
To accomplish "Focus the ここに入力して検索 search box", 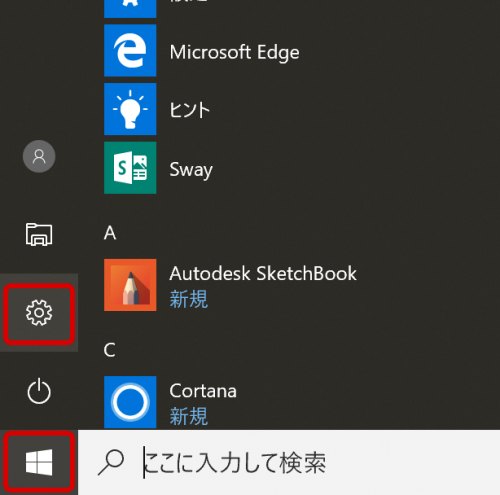I will tap(289, 462).
